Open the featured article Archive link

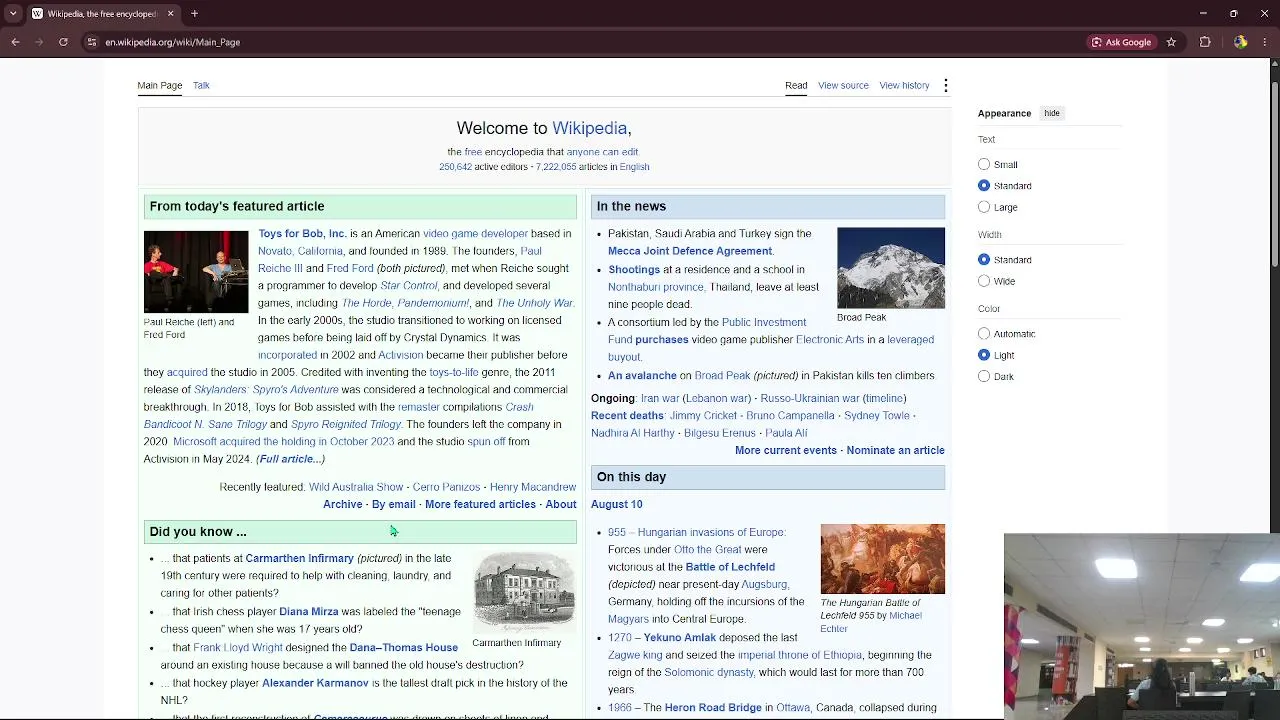point(342,504)
